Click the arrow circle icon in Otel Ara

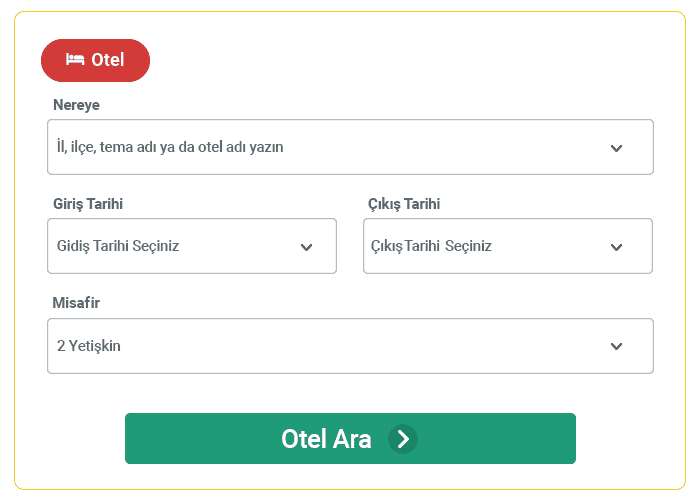click(x=403, y=439)
